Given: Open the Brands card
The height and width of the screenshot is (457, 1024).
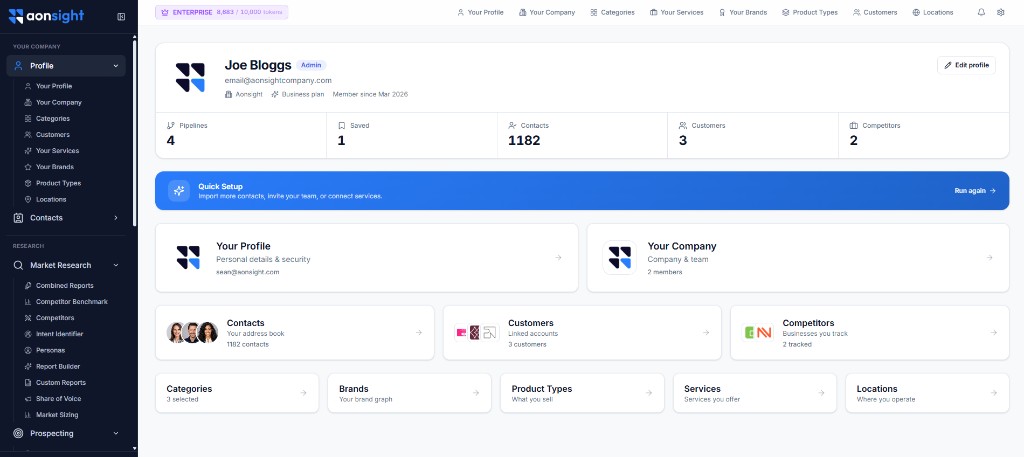Looking at the screenshot, I should click(x=409, y=393).
